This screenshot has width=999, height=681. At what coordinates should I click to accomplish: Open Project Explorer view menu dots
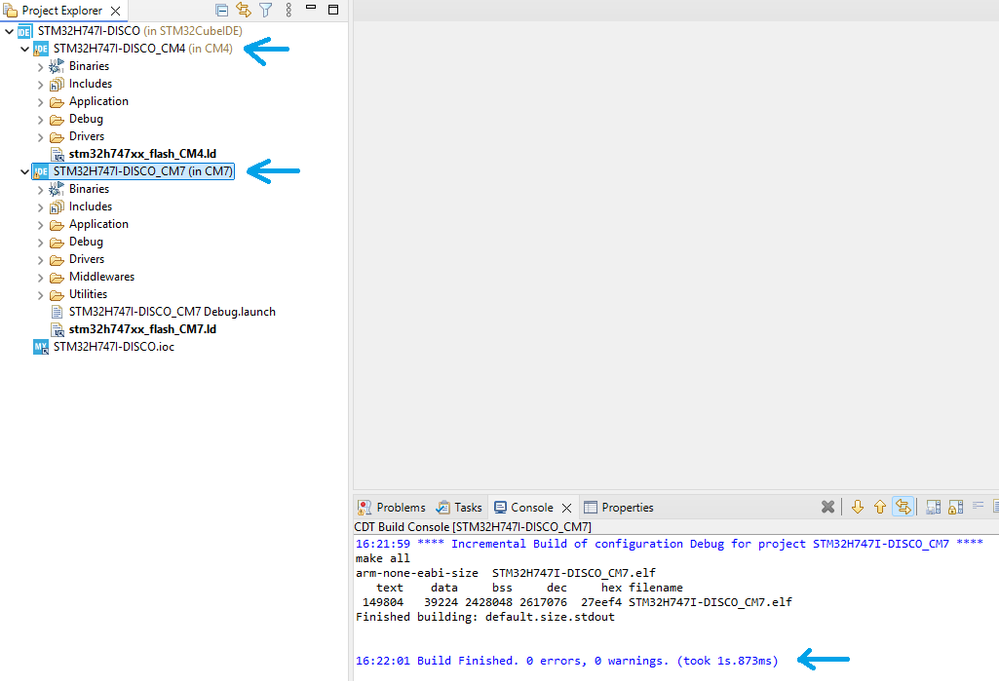289,10
